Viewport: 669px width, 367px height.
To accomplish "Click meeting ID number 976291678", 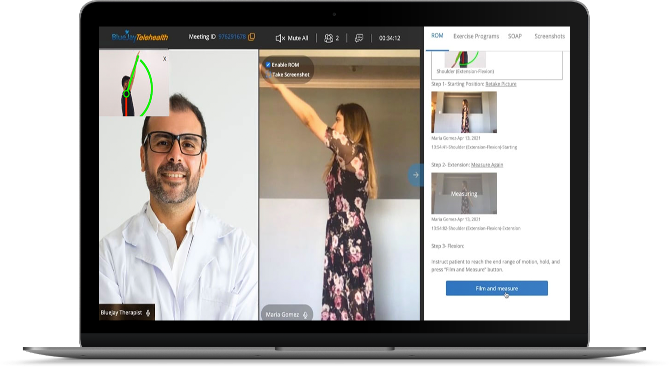I will click(232, 37).
